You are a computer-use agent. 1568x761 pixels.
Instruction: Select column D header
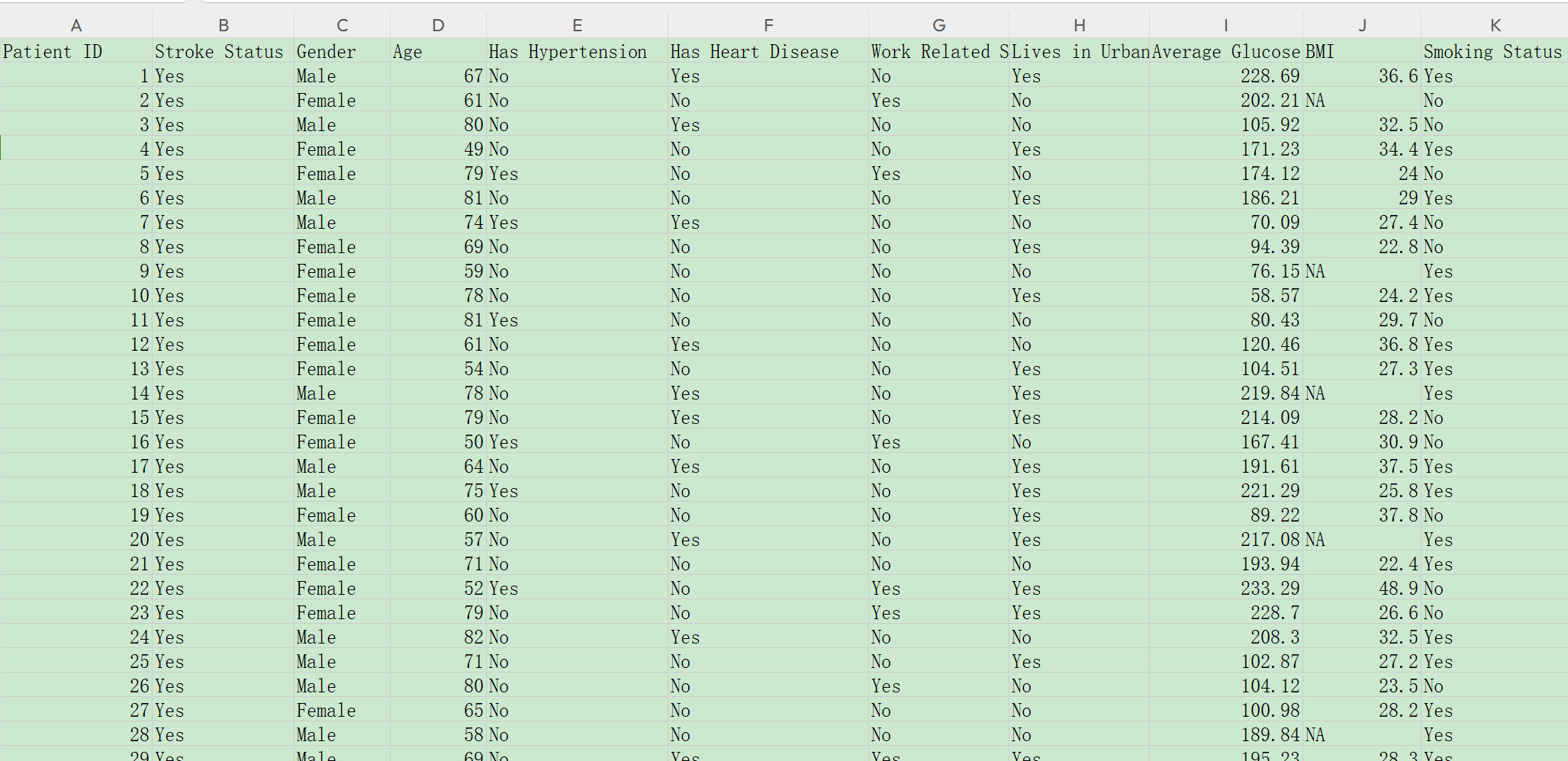[x=438, y=25]
